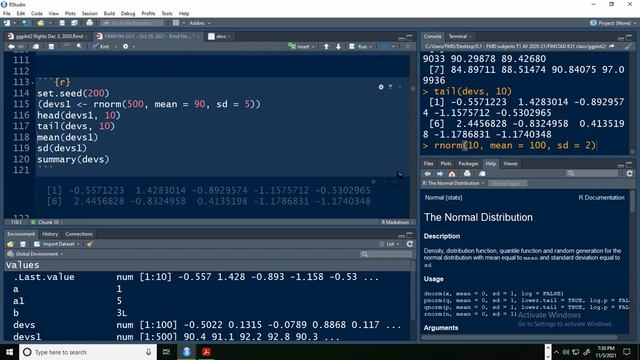Switch to the History tab
Image resolution: width=640 pixels, height=360 pixels.
pos(50,234)
